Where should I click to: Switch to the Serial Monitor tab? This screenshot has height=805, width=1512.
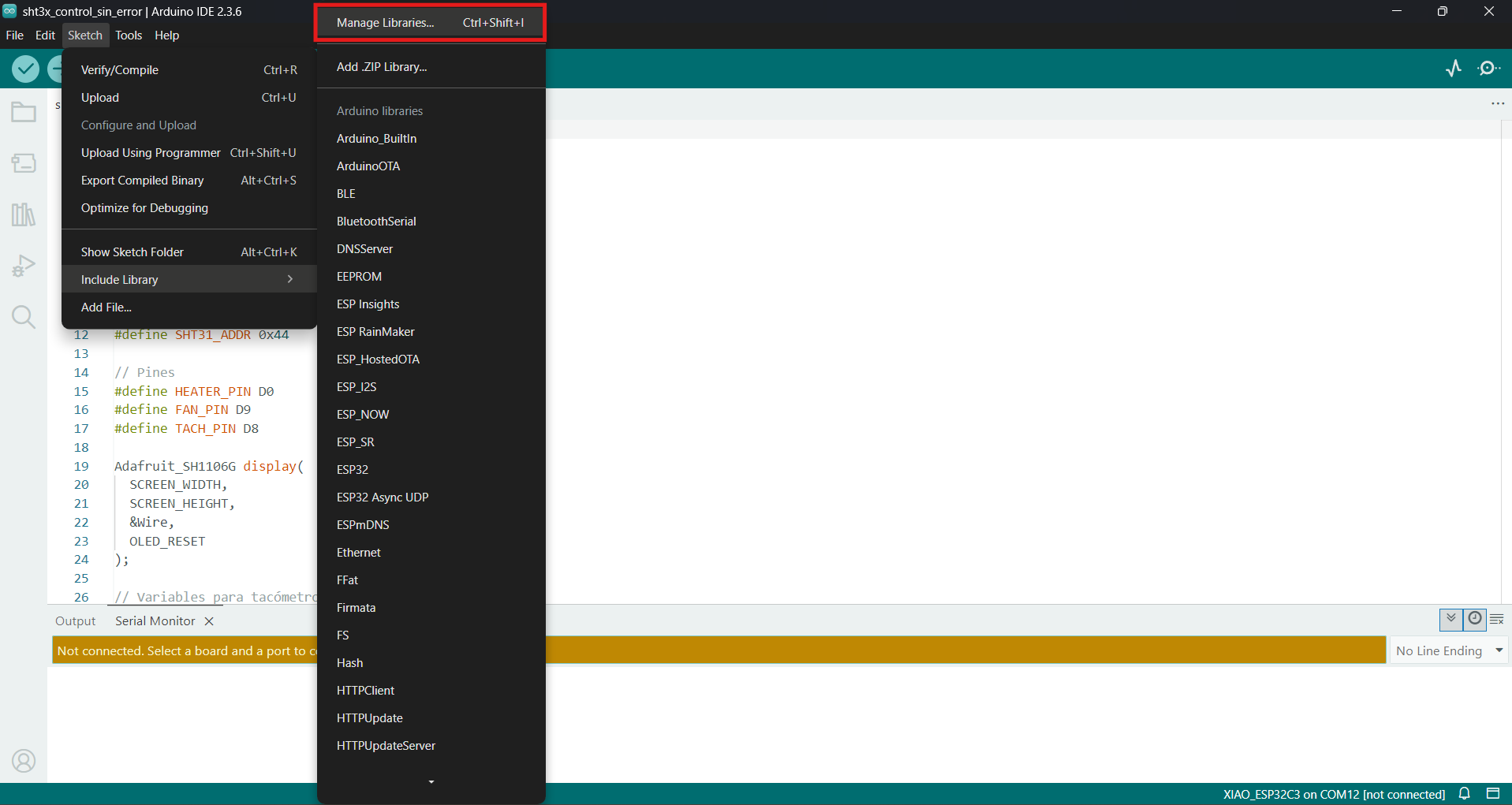click(155, 621)
